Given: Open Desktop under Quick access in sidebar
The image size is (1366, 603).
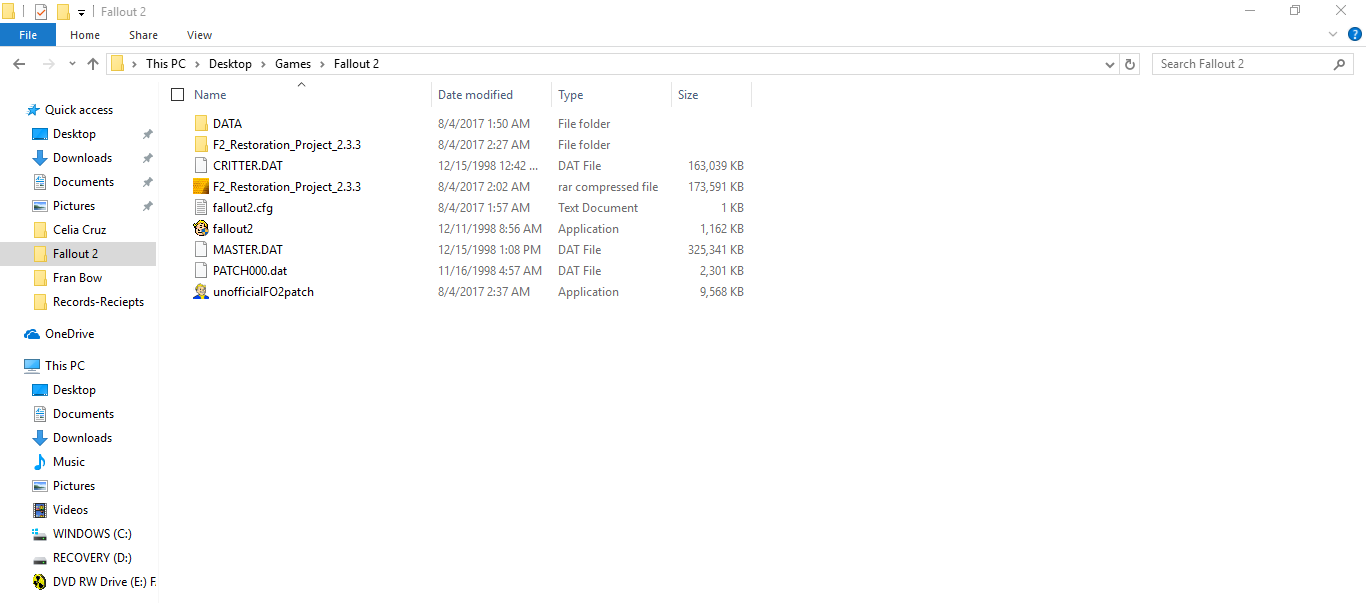Looking at the screenshot, I should 74,134.
